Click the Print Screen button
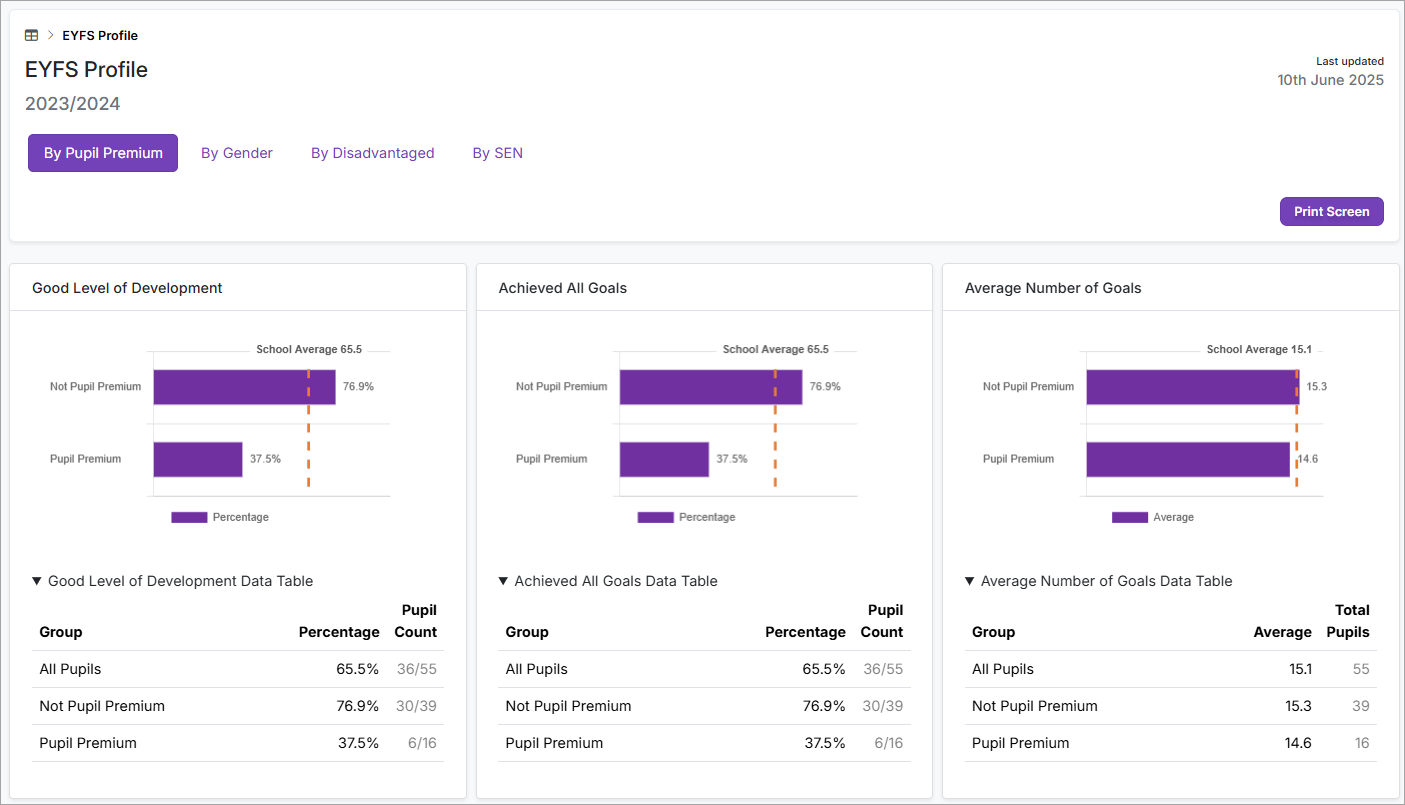1405x805 pixels. pos(1331,211)
